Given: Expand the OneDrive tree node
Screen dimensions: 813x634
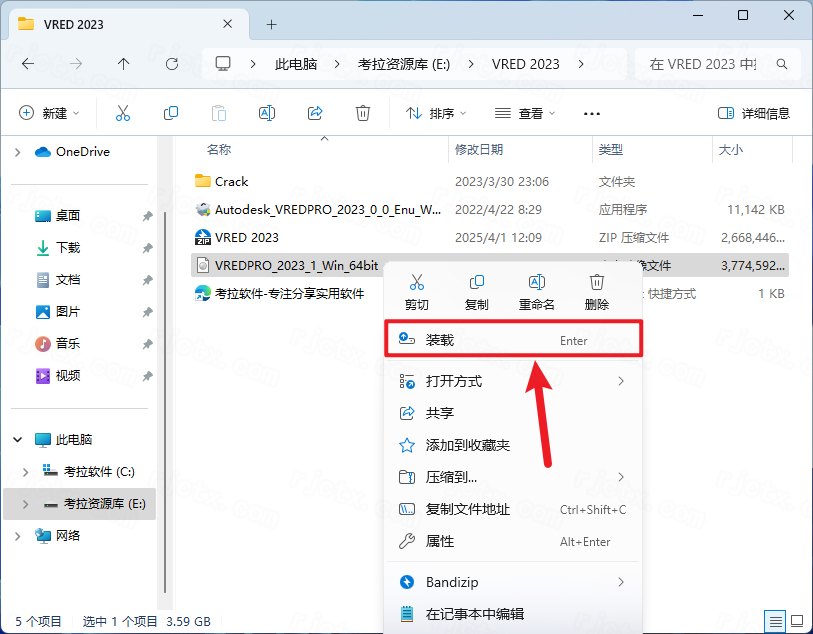Looking at the screenshot, I should tap(17, 152).
